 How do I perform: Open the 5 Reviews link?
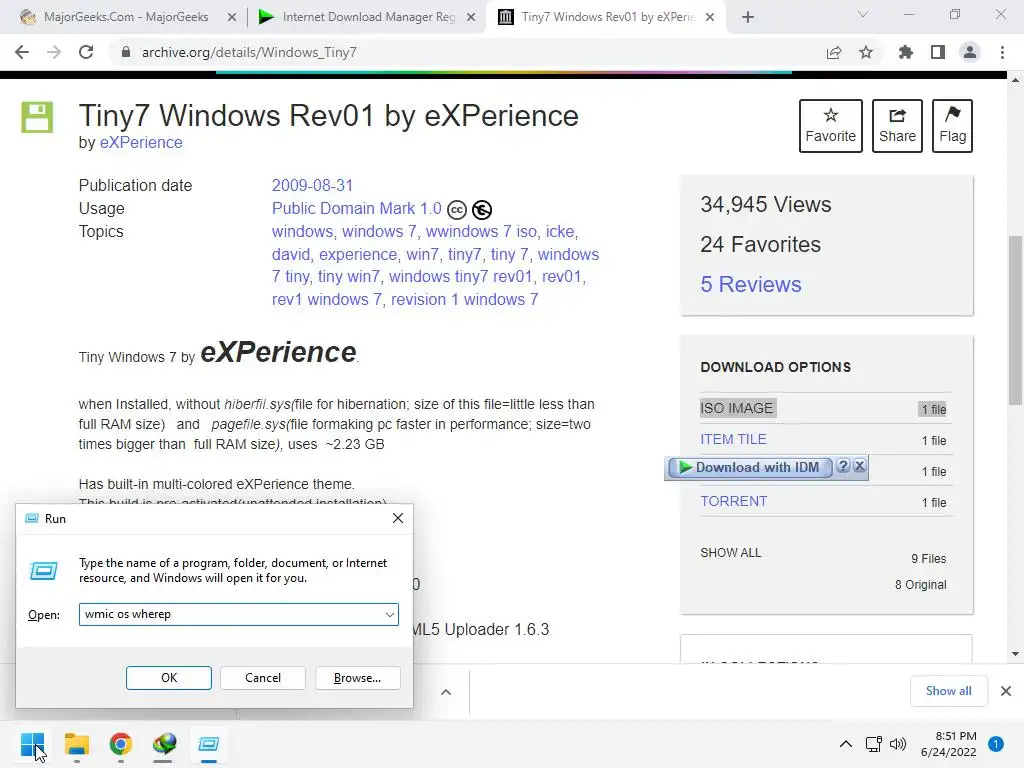point(750,284)
